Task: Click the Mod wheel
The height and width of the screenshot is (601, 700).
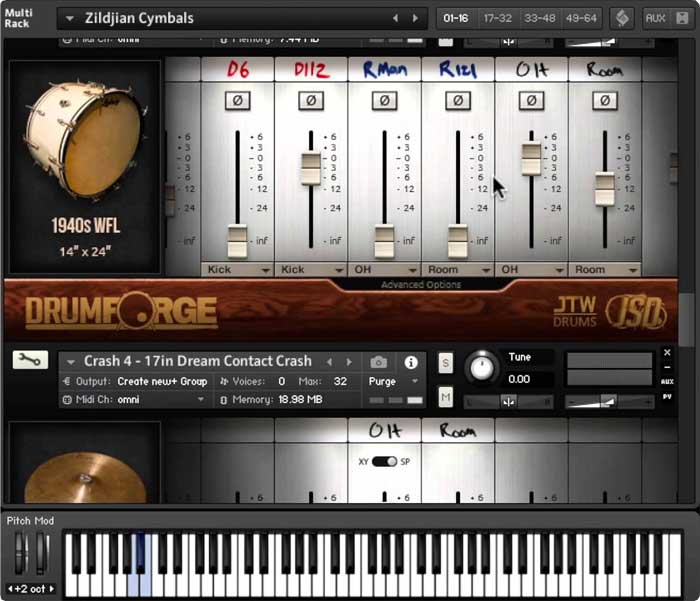Action: pyautogui.click(x=42, y=553)
